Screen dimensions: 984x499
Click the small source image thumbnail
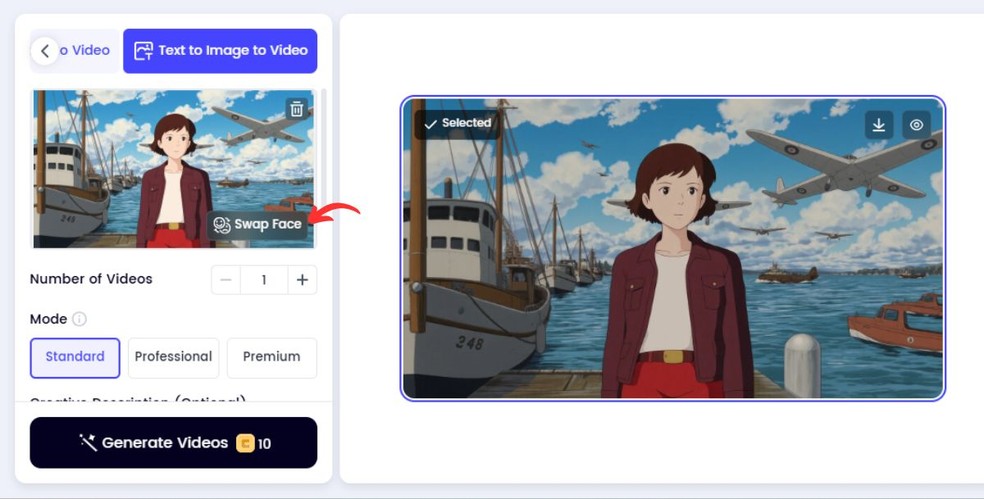(173, 169)
